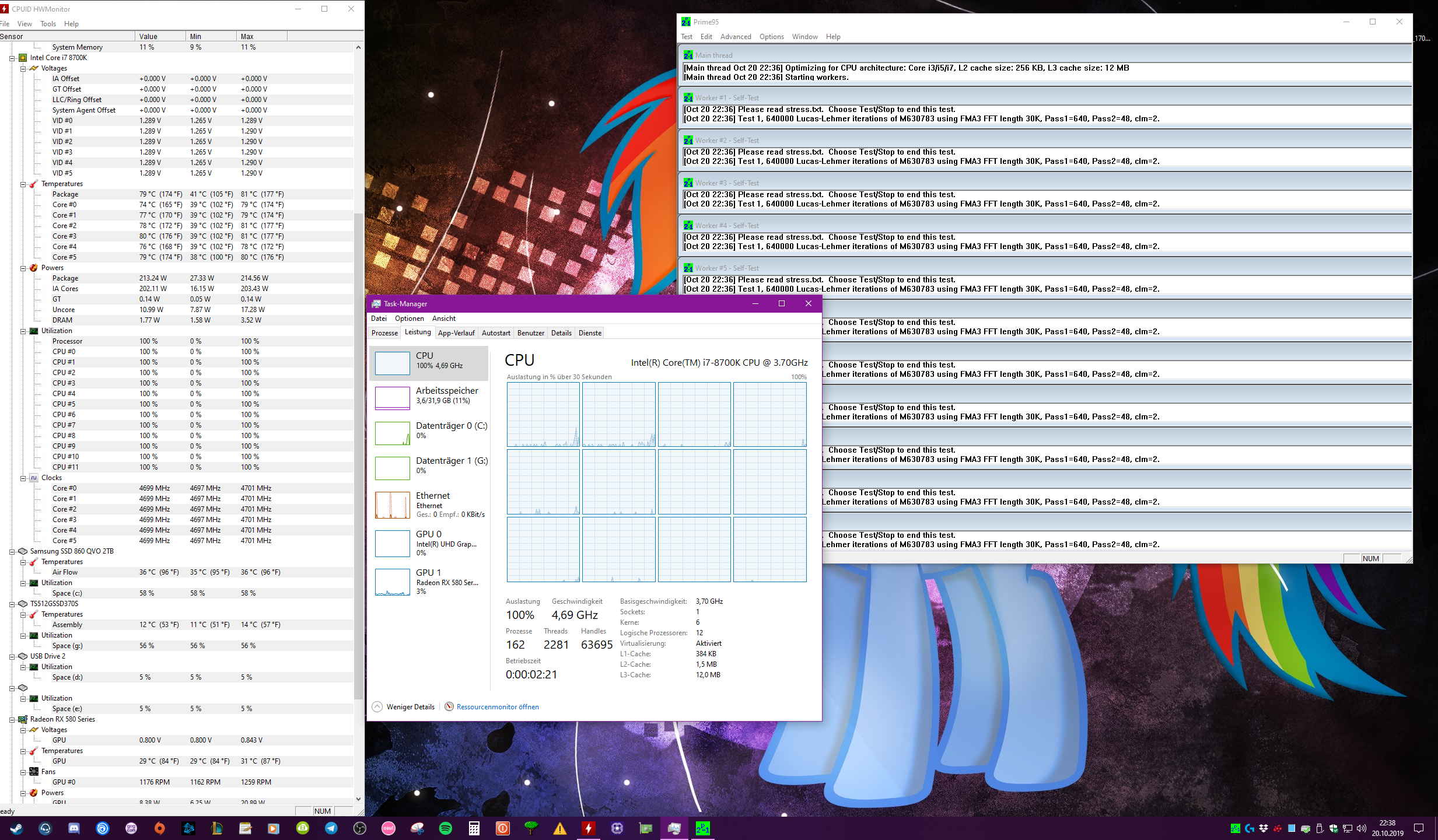Open the Advanced menu in Prime95
The image size is (1438, 840).
pos(735,37)
